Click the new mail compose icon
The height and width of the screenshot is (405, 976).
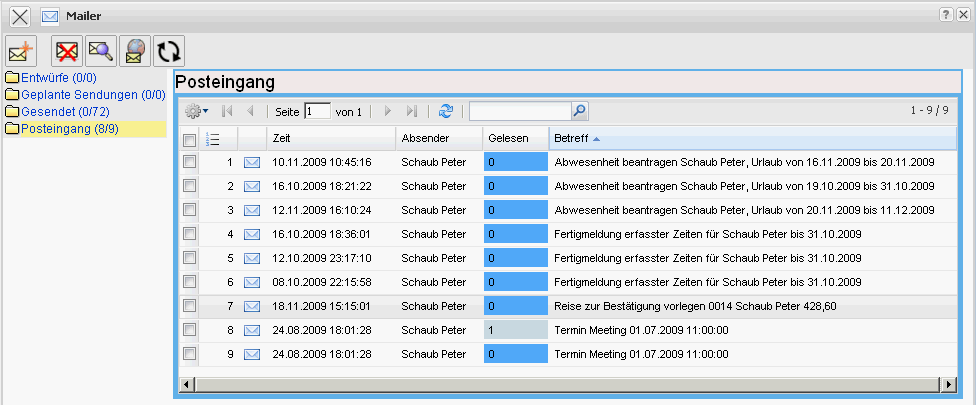(21, 51)
